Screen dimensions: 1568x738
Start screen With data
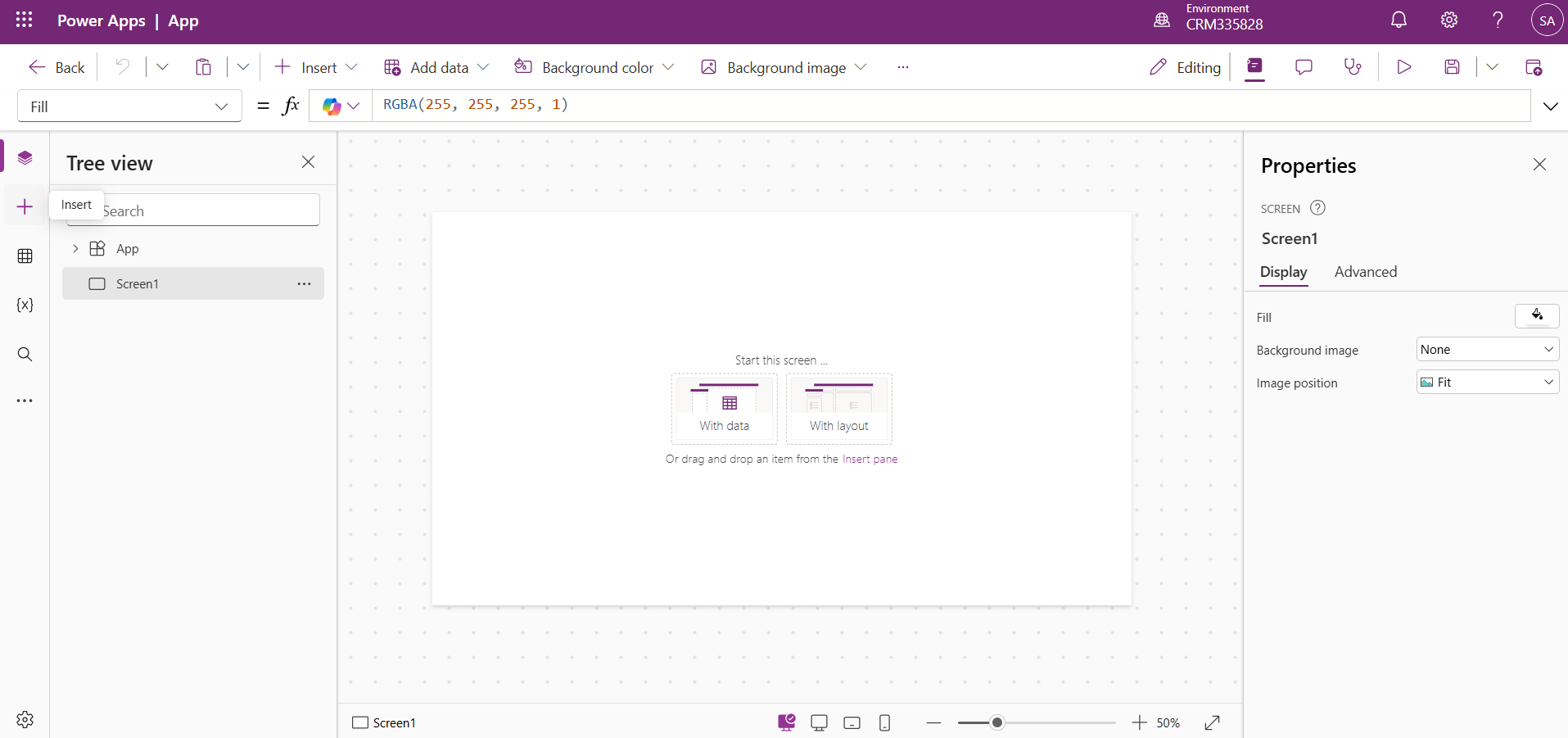[x=724, y=408]
